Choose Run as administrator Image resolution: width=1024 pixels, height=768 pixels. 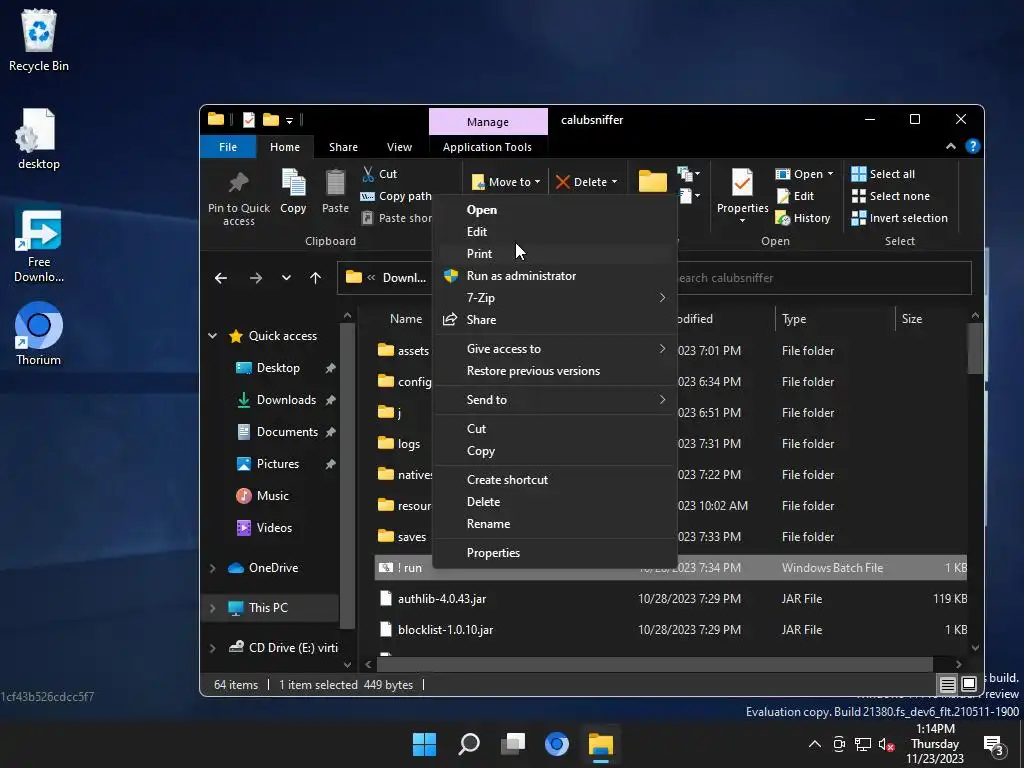tap(554, 276)
